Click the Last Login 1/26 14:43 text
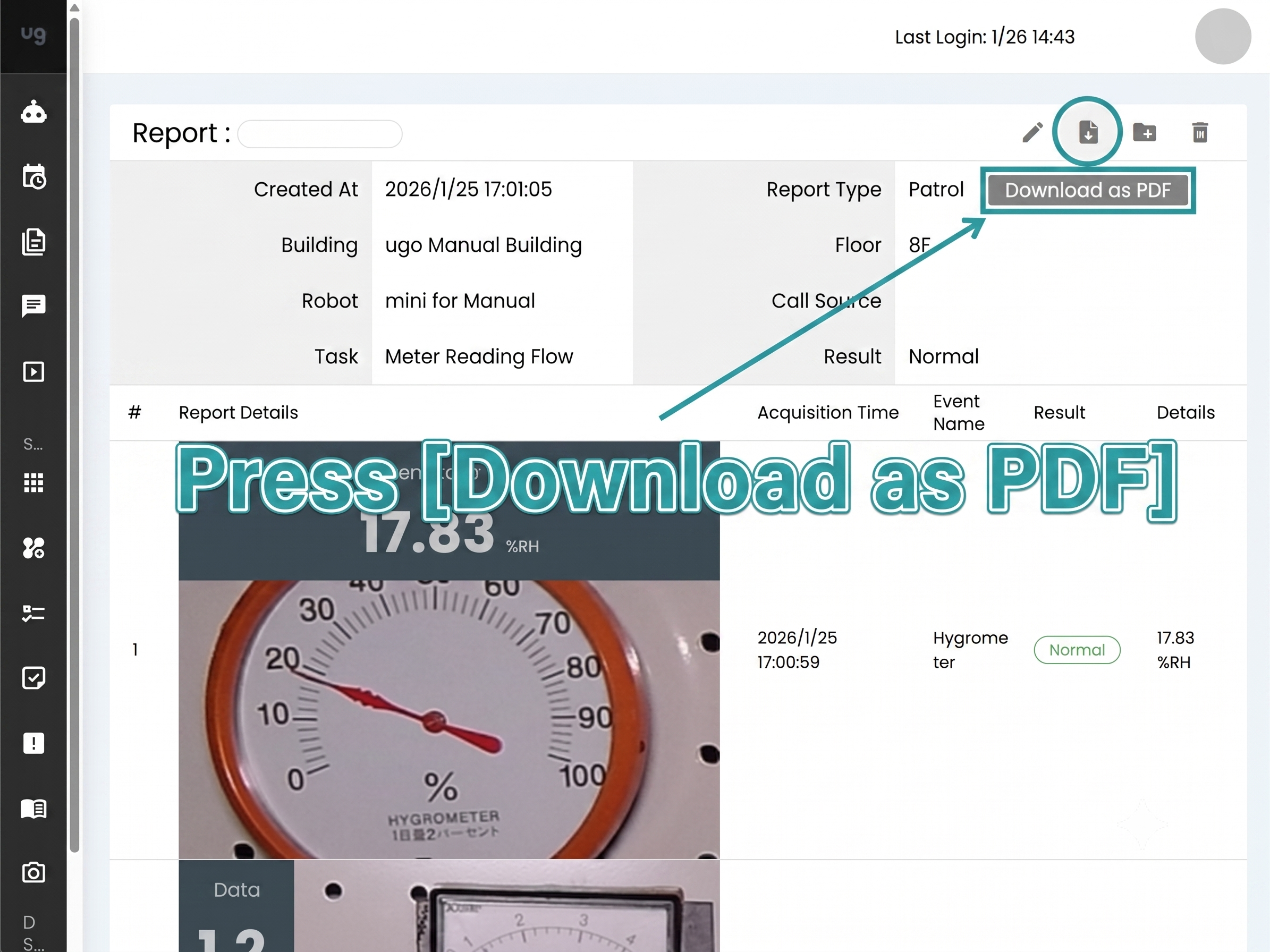 (x=985, y=37)
